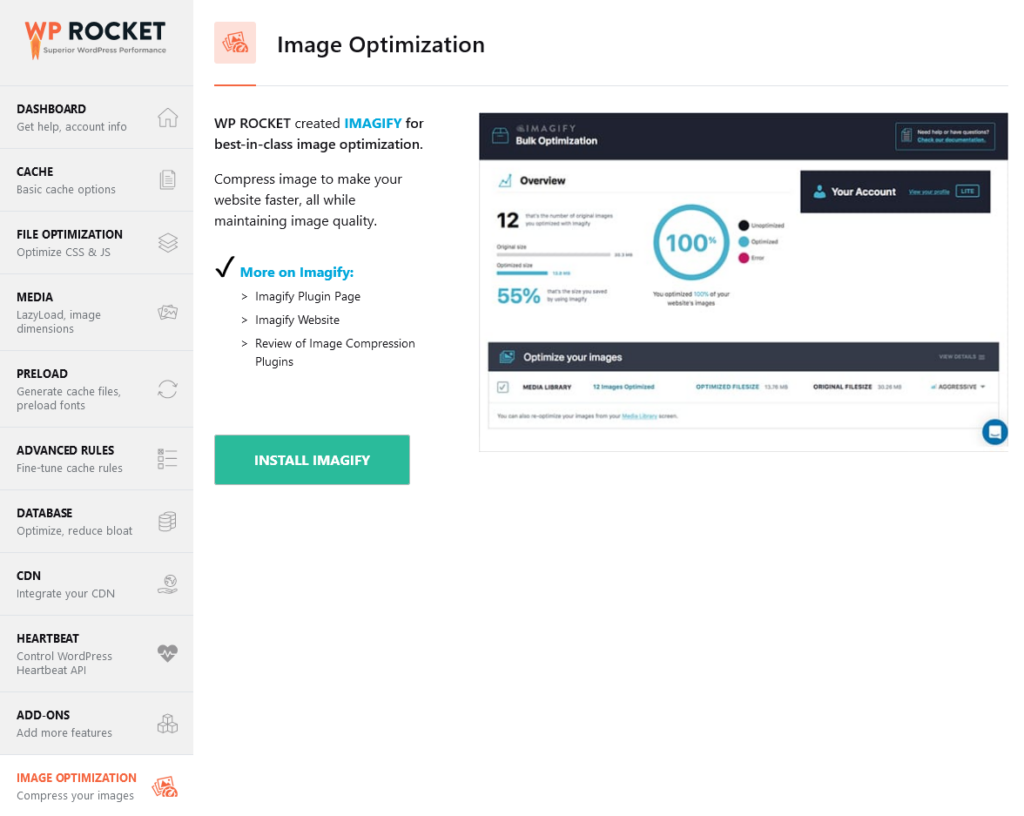Switch to the Preload tab
The image size is (1024, 816).
(97, 389)
